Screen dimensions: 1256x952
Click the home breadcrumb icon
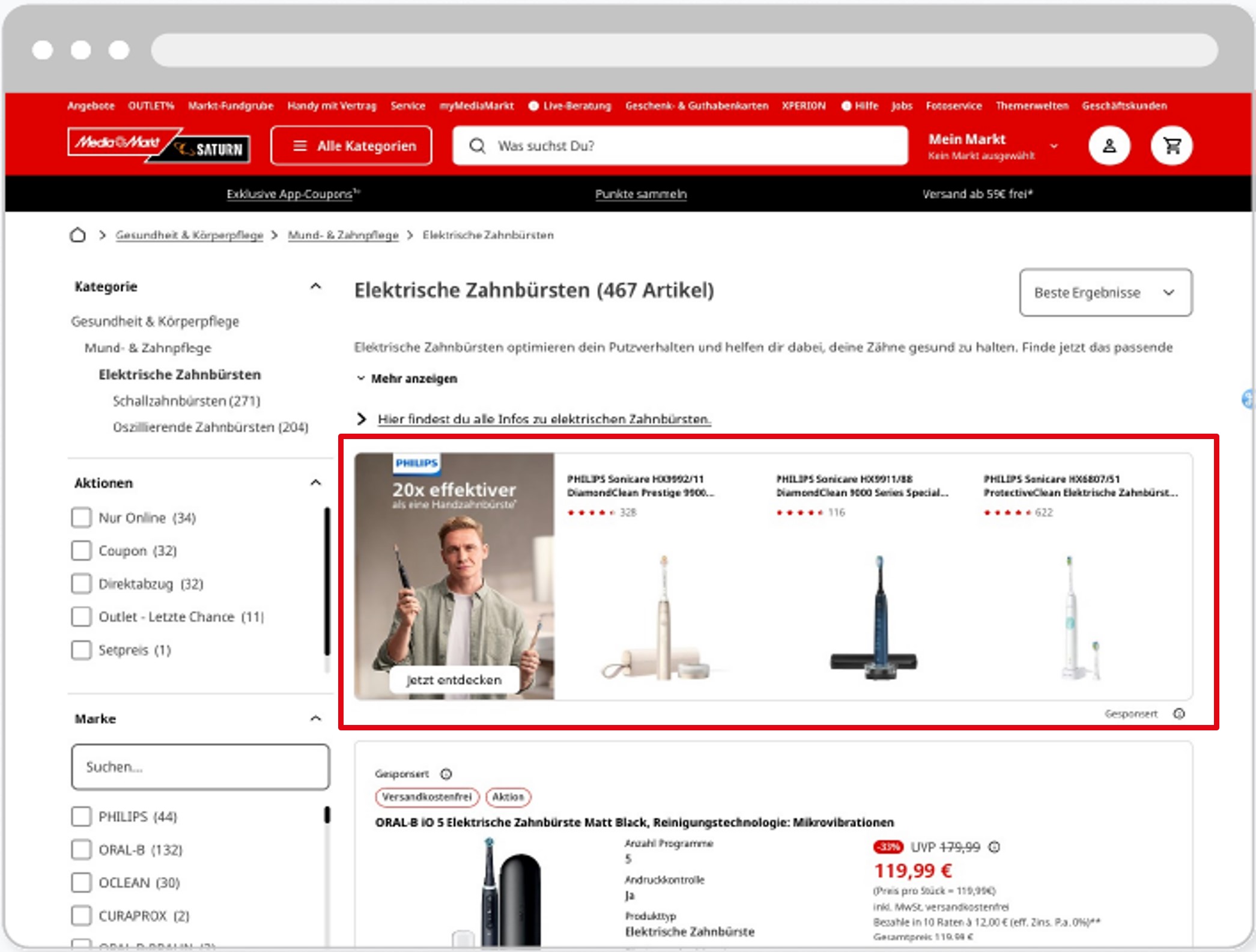point(77,235)
